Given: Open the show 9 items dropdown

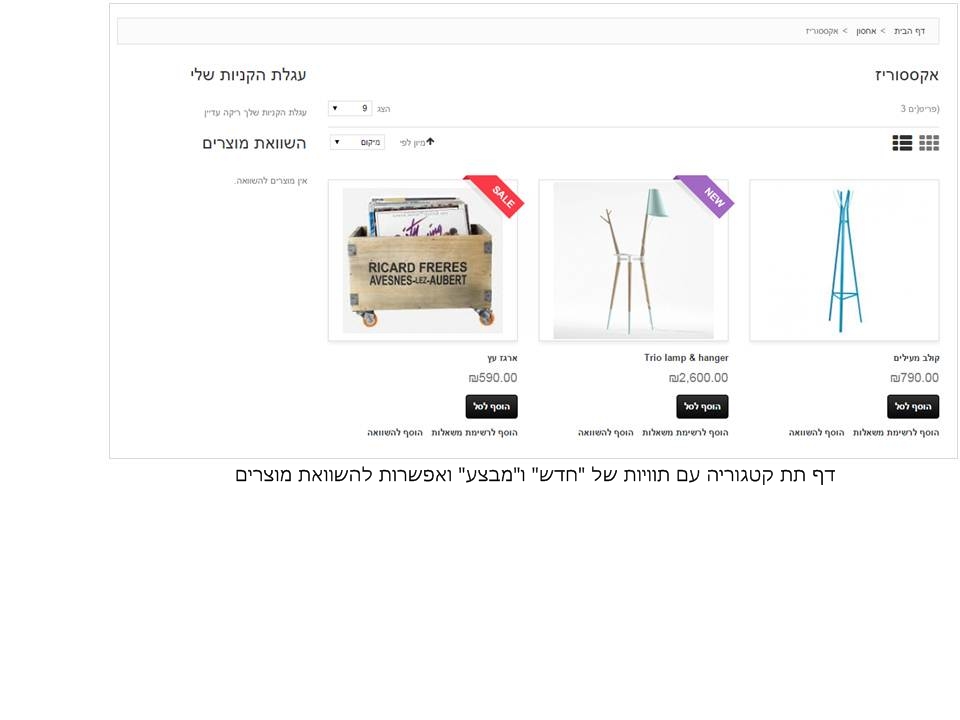Looking at the screenshot, I should [x=350, y=108].
